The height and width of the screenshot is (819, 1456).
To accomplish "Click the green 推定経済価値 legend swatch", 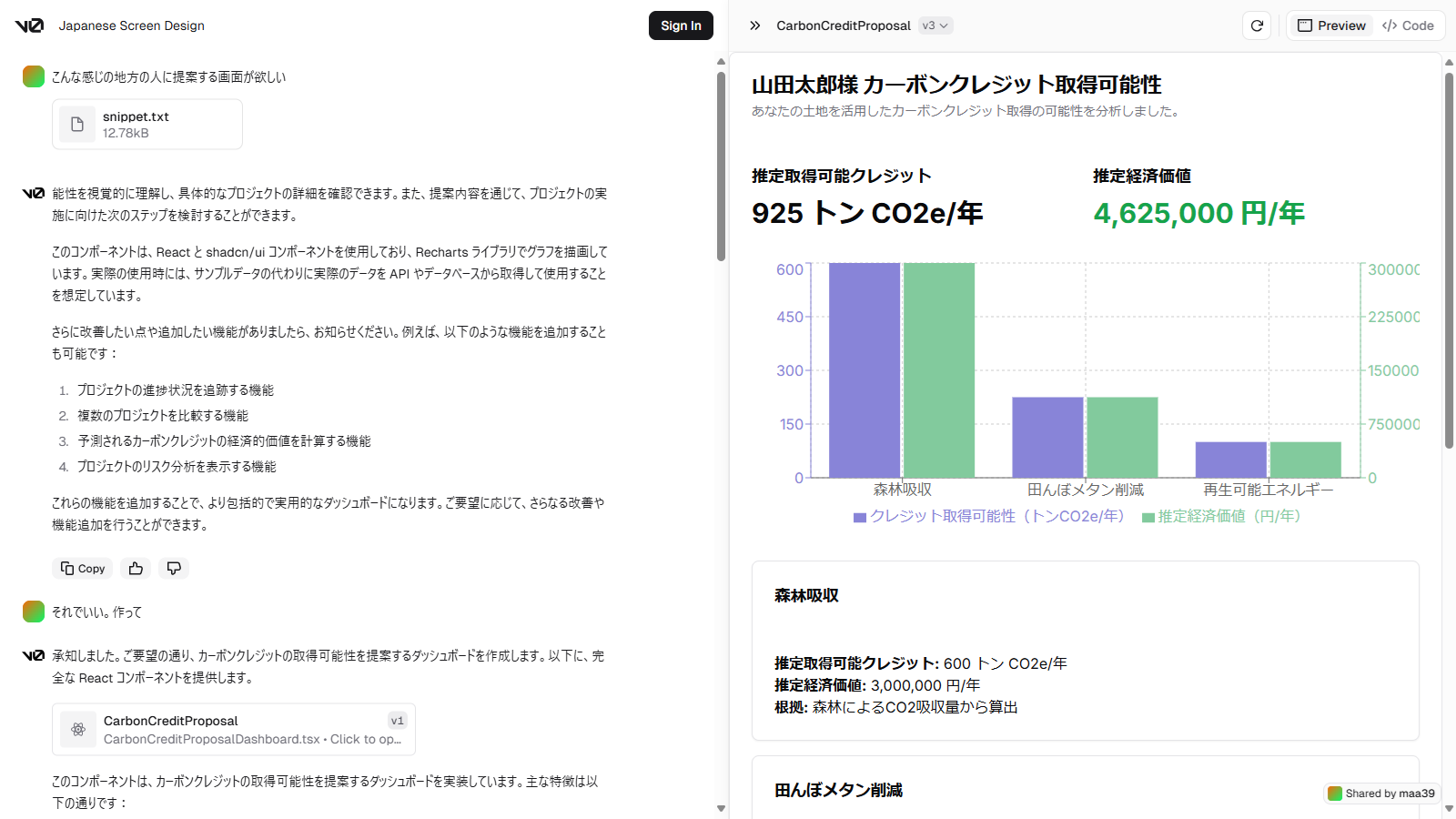I will (x=1148, y=518).
